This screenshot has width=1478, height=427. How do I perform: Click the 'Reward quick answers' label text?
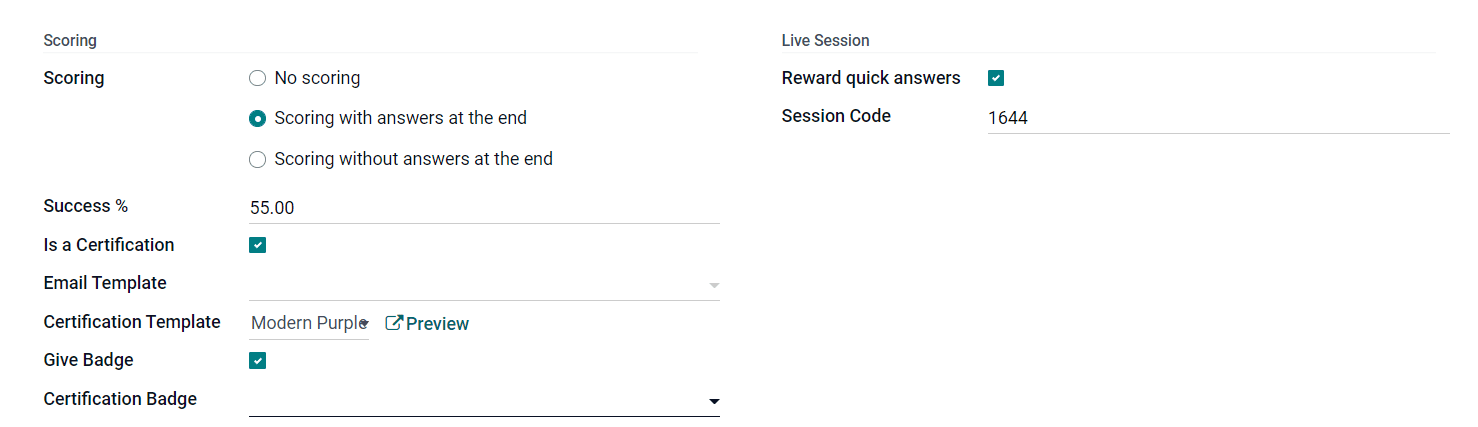coord(871,78)
